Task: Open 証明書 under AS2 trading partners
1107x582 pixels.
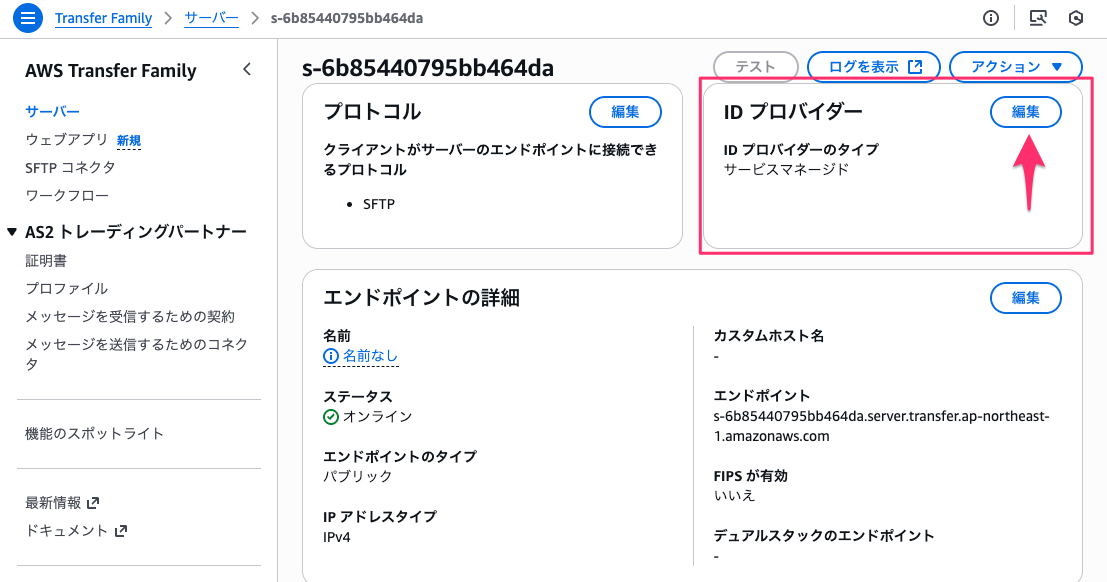Action: (x=46, y=260)
